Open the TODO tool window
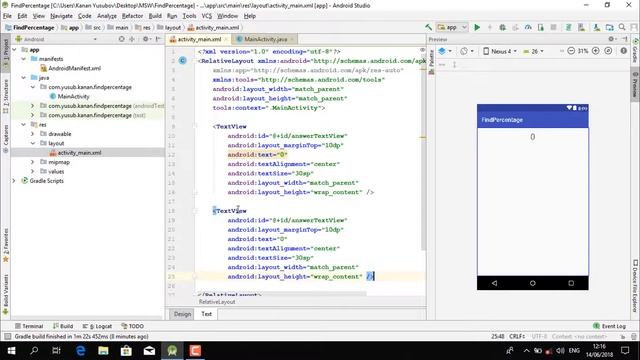This screenshot has width=640, height=360. pyautogui.click(x=133, y=326)
